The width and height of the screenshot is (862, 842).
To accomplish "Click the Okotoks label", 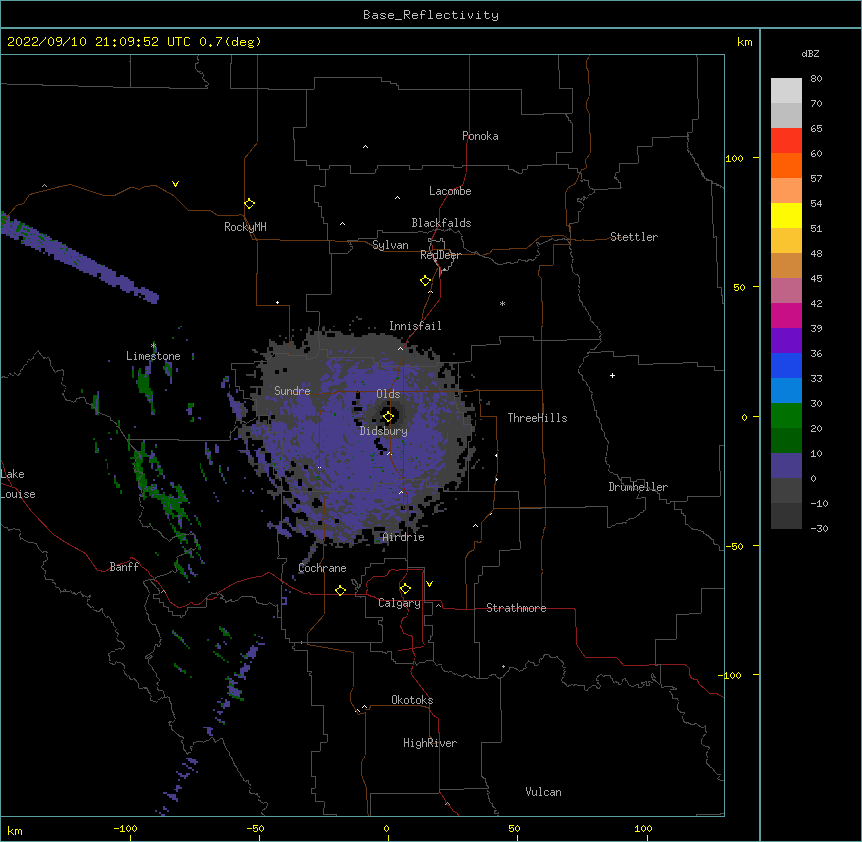I will 412,700.
